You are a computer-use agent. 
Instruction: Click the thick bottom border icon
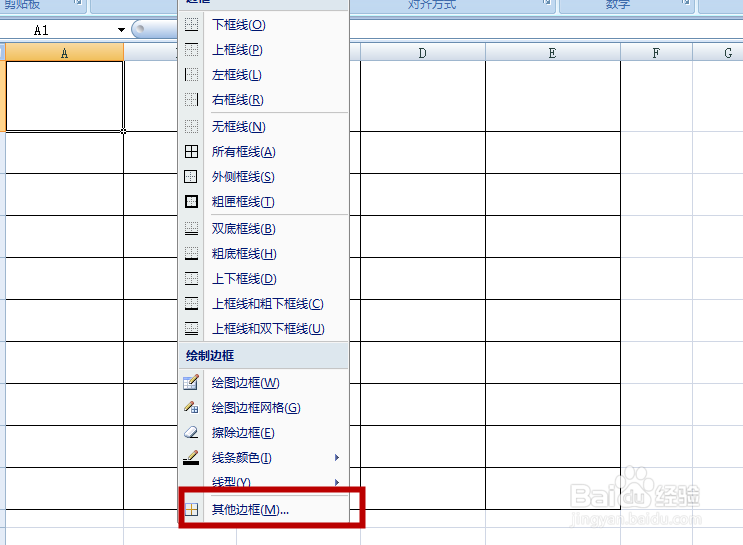(191, 254)
